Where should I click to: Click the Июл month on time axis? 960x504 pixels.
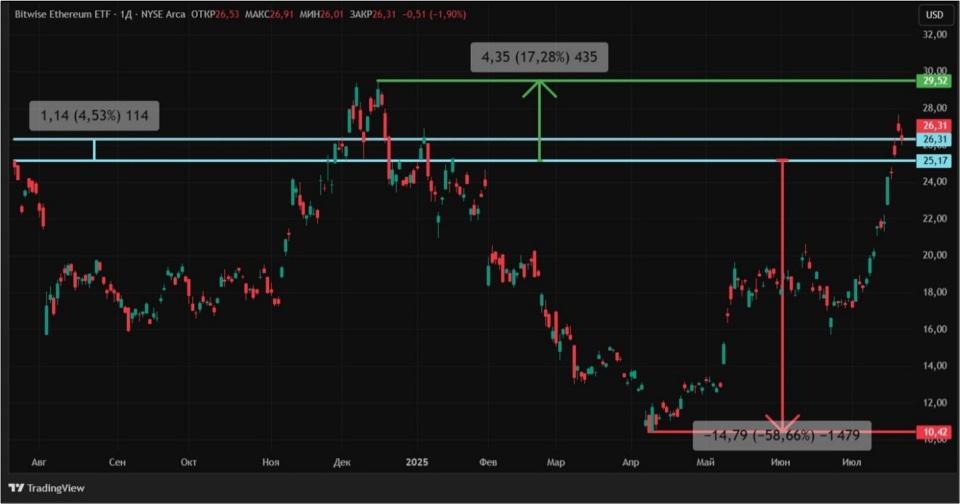[x=852, y=463]
